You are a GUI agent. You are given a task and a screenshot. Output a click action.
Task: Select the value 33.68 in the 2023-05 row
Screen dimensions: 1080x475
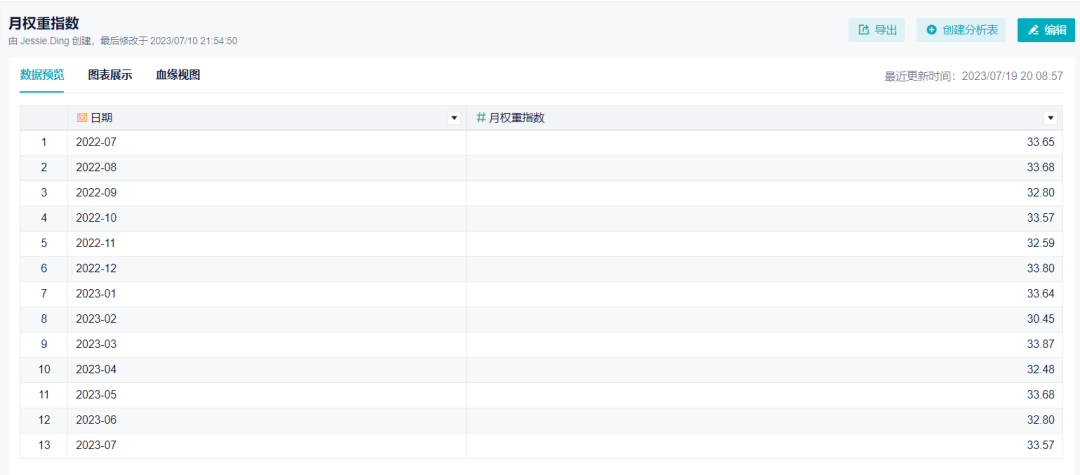[1040, 395]
